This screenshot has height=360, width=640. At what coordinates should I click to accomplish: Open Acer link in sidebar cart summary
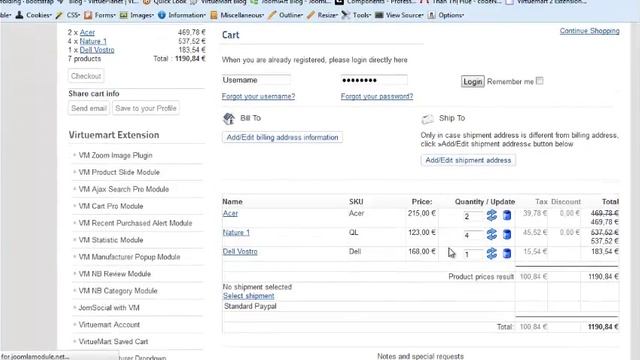tap(87, 32)
